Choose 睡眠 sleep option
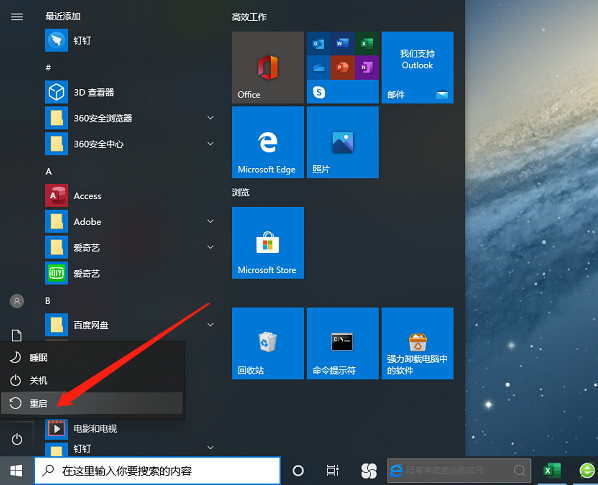Screen dimensions: 598x485 click(x=92, y=357)
